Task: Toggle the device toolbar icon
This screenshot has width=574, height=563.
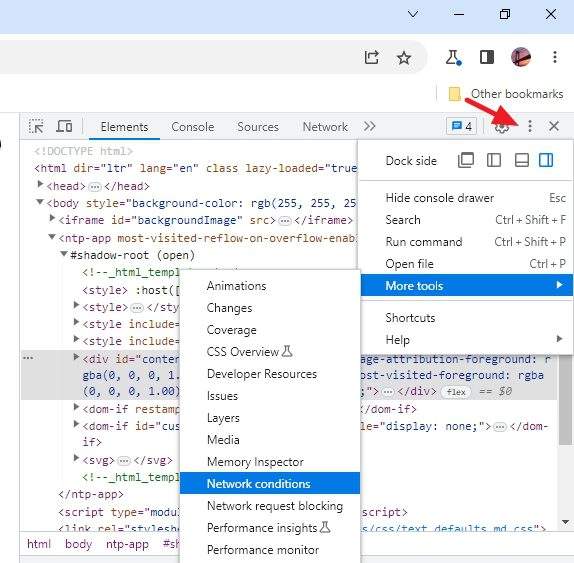Action: pos(64,126)
